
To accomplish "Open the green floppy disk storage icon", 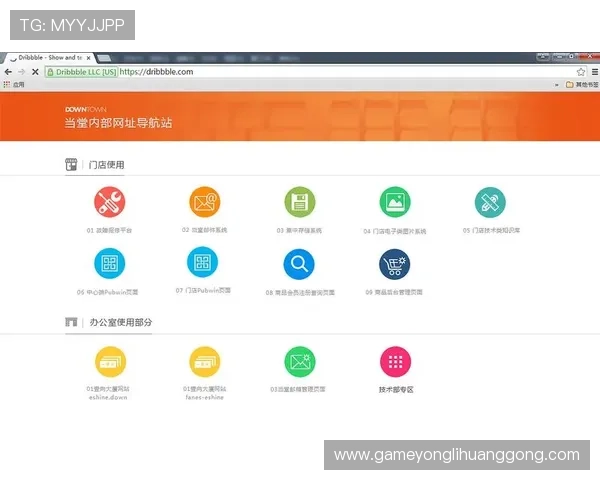I will 300,202.
